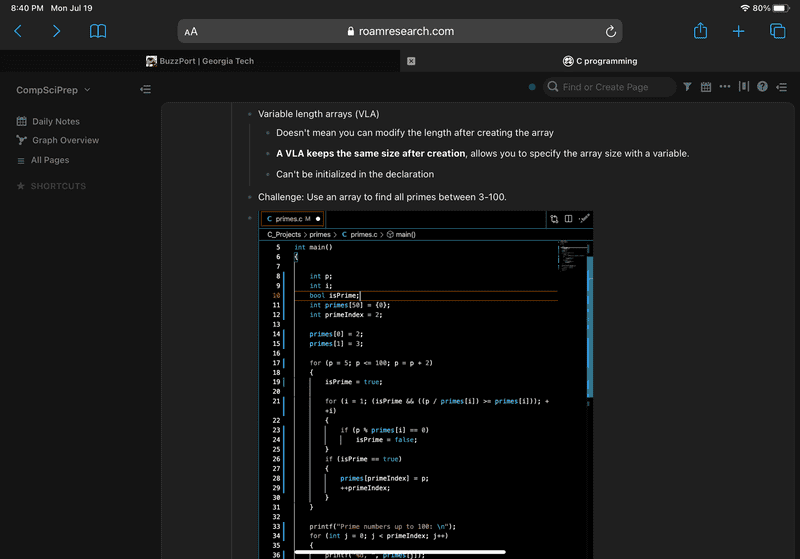Toggle the right sidebar panel
Screen dimensions: 800x559
780,88
